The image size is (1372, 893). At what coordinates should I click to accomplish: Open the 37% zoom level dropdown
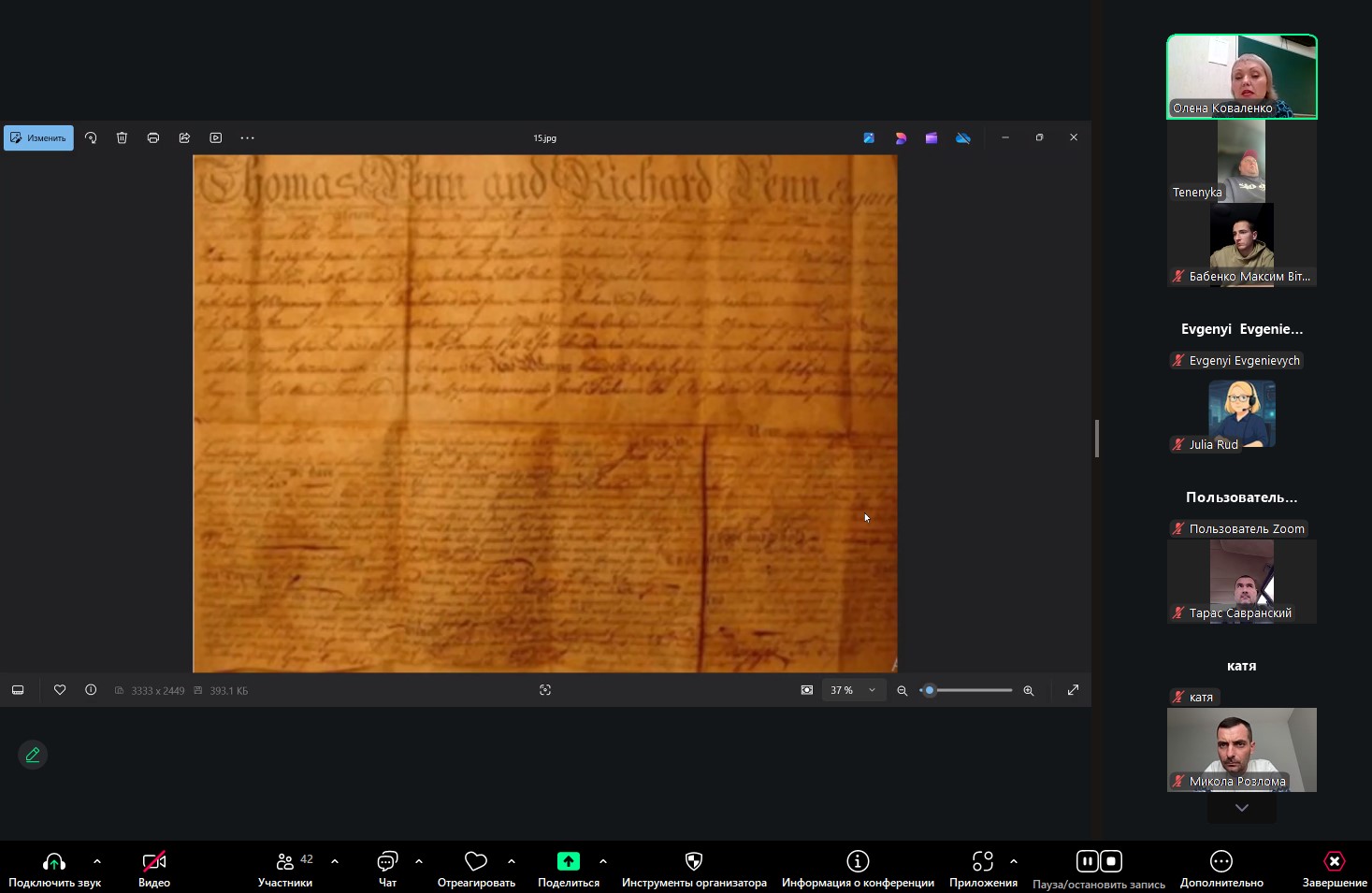[x=853, y=690]
